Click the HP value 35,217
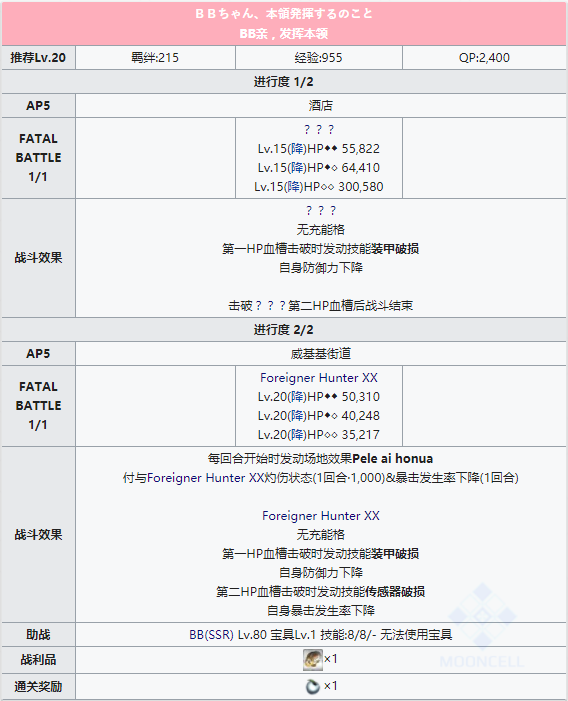Viewport: 568px width, 701px height. 361,435
